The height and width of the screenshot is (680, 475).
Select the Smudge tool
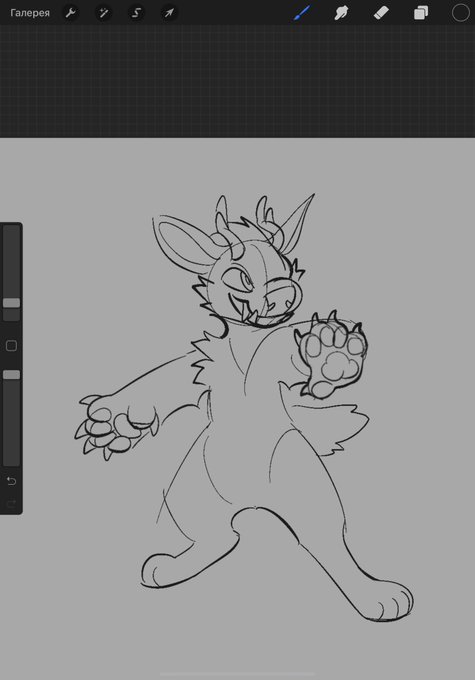point(341,13)
